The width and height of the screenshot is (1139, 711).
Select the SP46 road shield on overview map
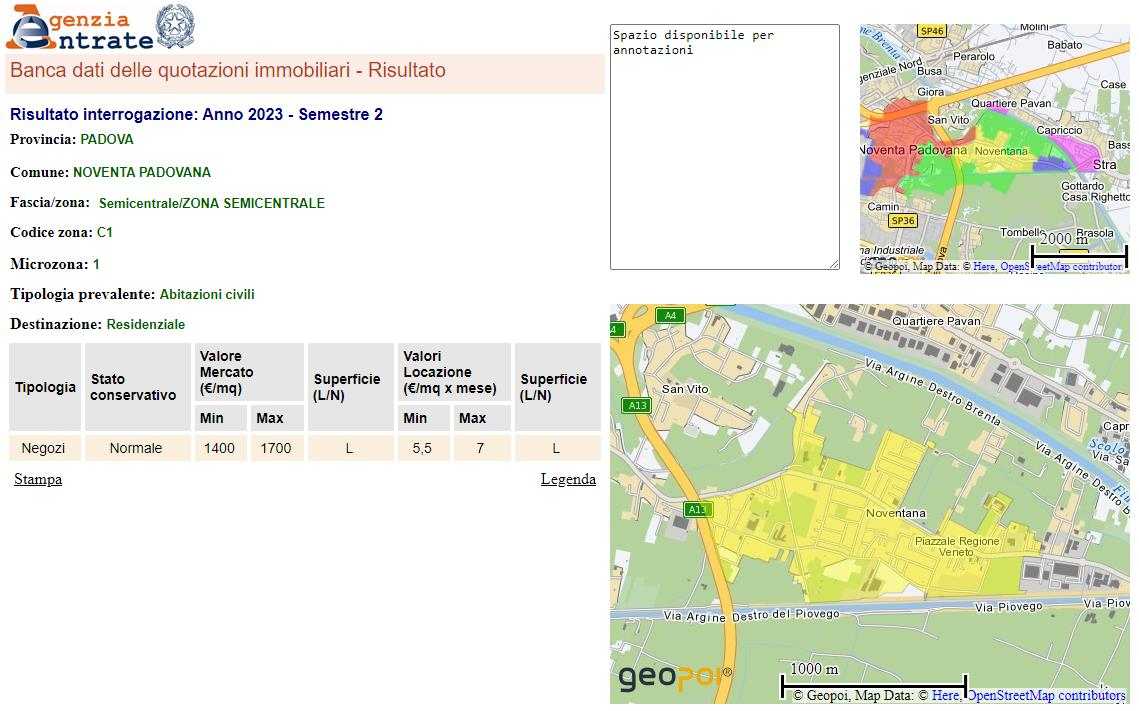pos(932,31)
